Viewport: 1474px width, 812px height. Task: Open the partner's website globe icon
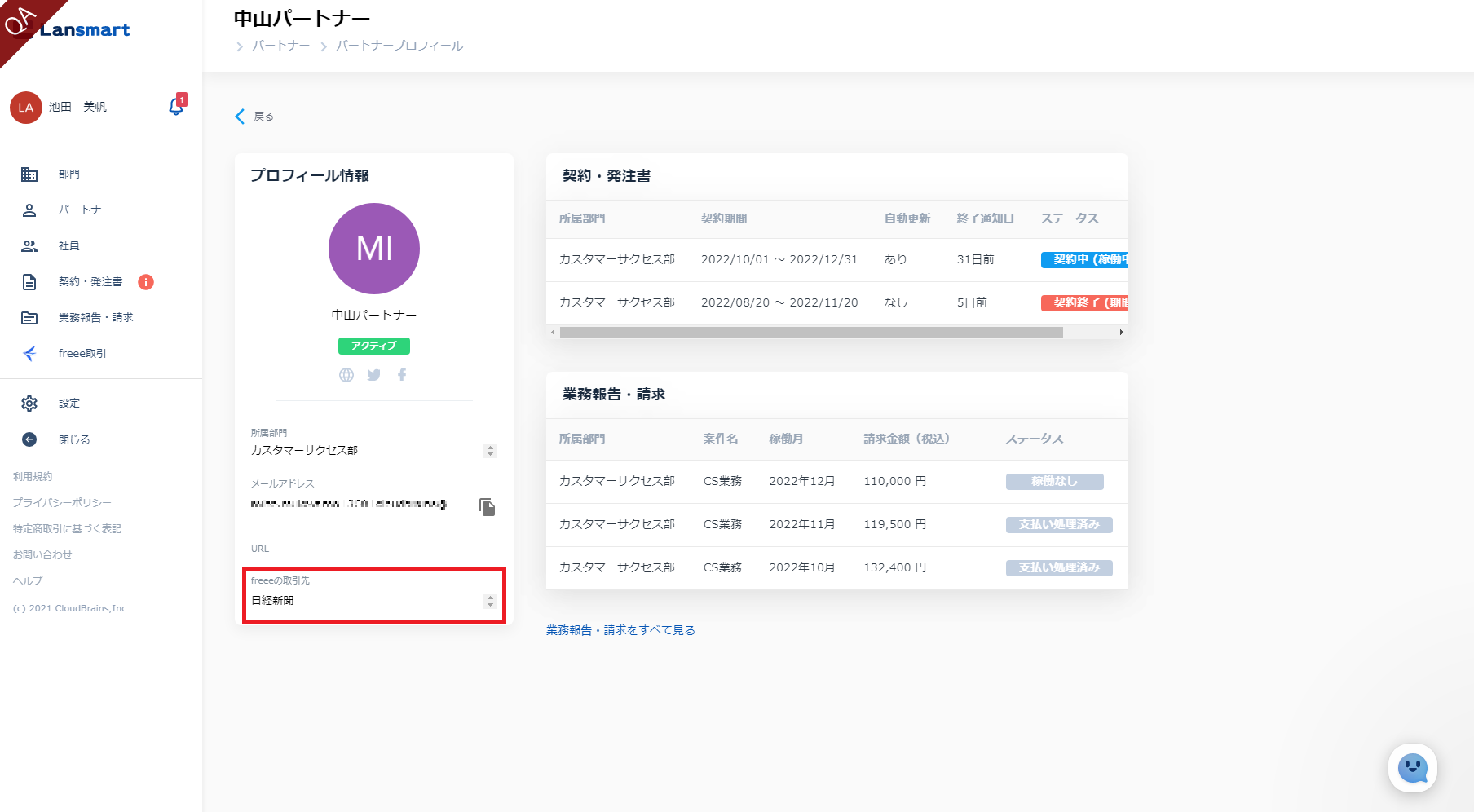(346, 375)
